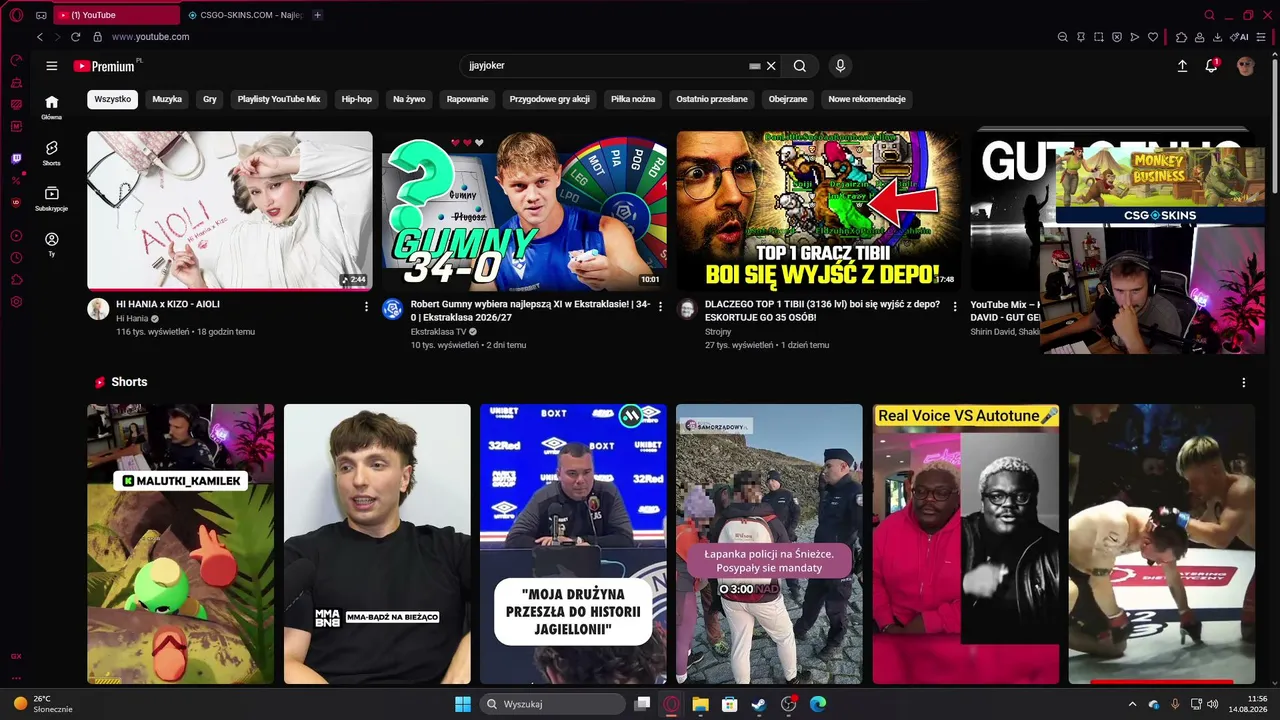Open File Explorer from the taskbar

pyautogui.click(x=700, y=704)
